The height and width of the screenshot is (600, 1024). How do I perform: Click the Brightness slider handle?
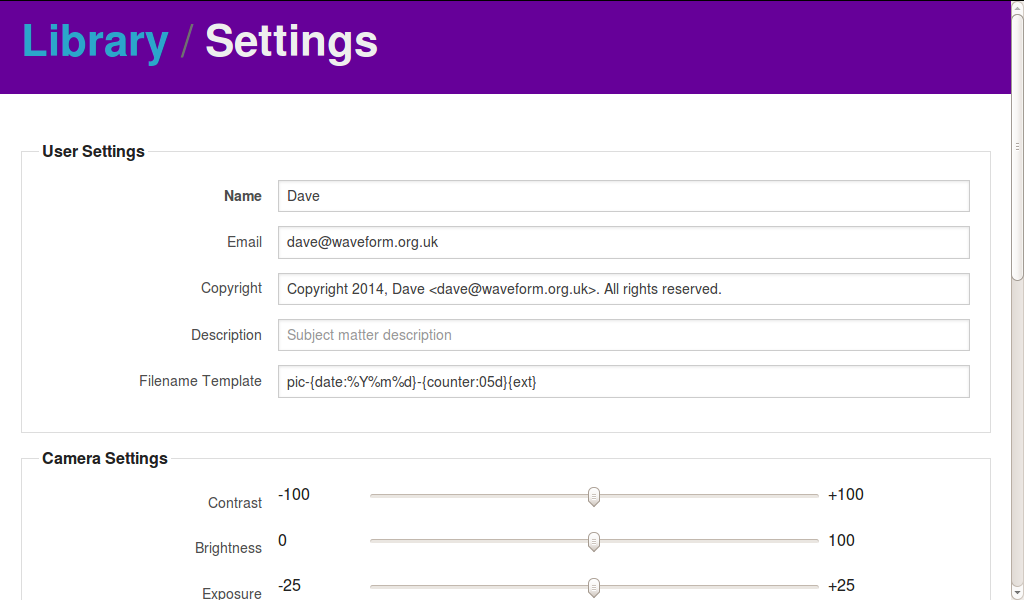pyautogui.click(x=594, y=541)
